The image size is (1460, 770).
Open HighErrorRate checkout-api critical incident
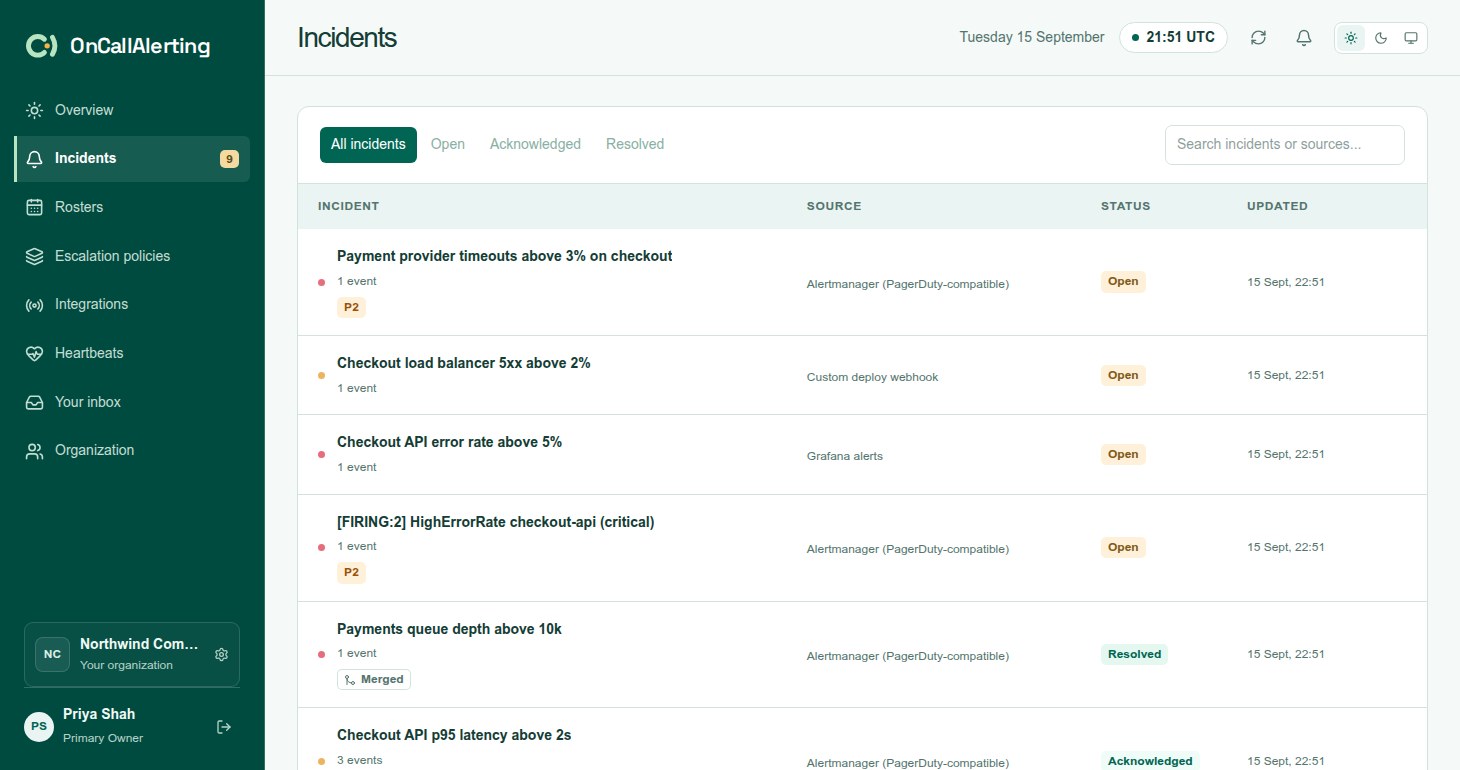495,522
